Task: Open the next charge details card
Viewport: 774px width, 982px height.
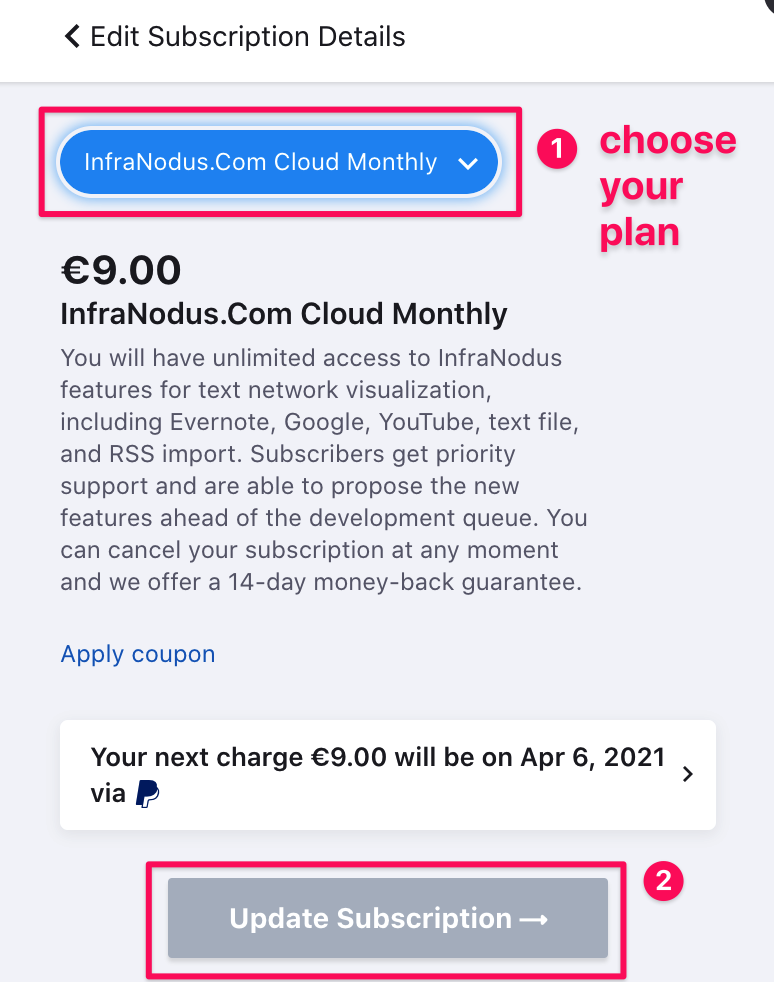Action: [x=388, y=775]
